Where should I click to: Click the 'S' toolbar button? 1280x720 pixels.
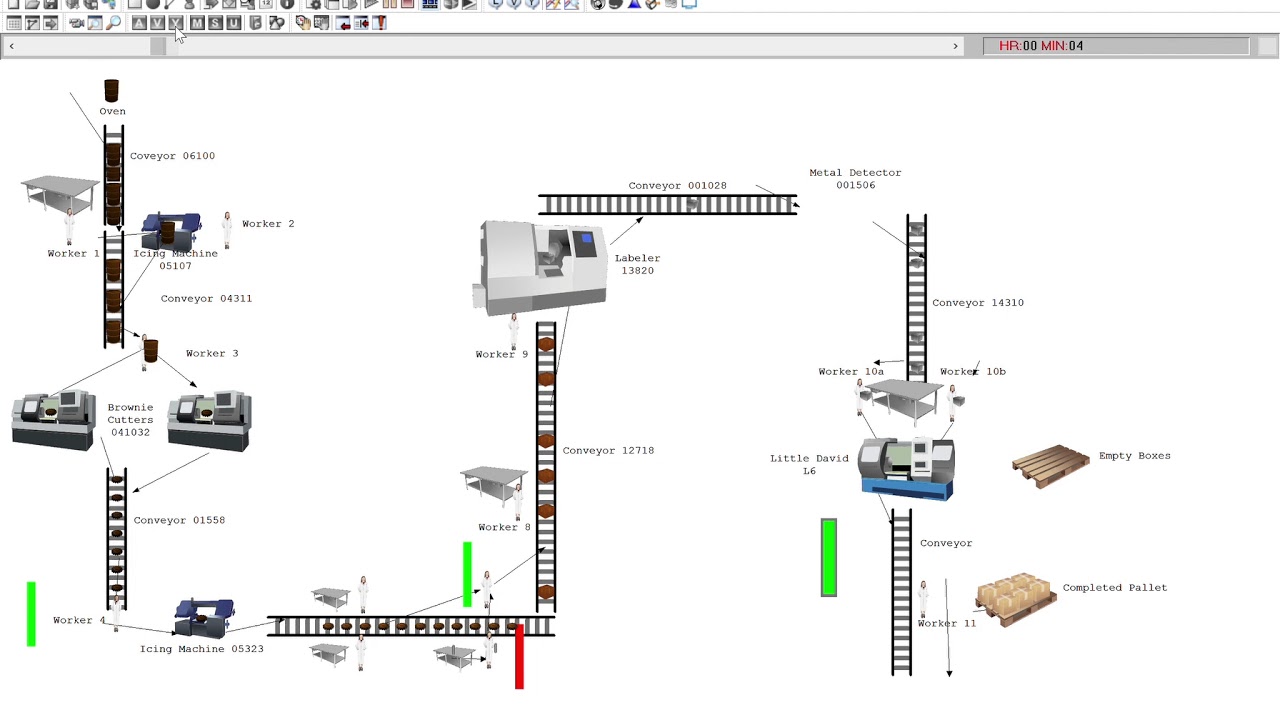click(215, 23)
